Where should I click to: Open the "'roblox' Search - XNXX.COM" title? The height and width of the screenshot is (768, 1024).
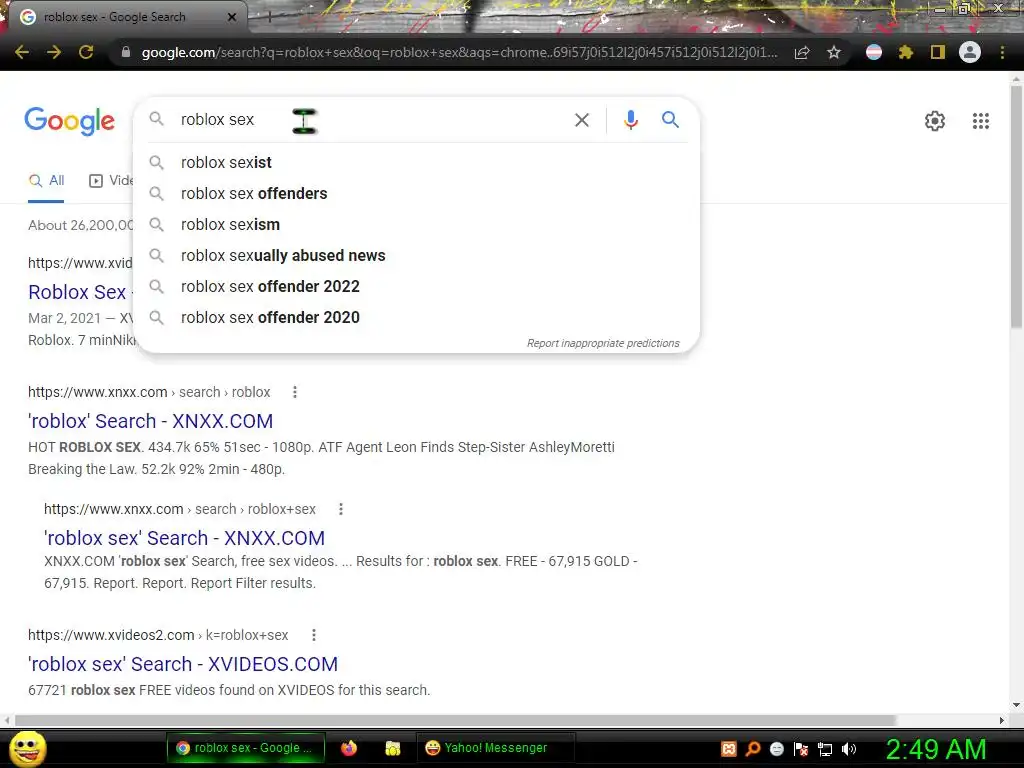[x=150, y=421]
